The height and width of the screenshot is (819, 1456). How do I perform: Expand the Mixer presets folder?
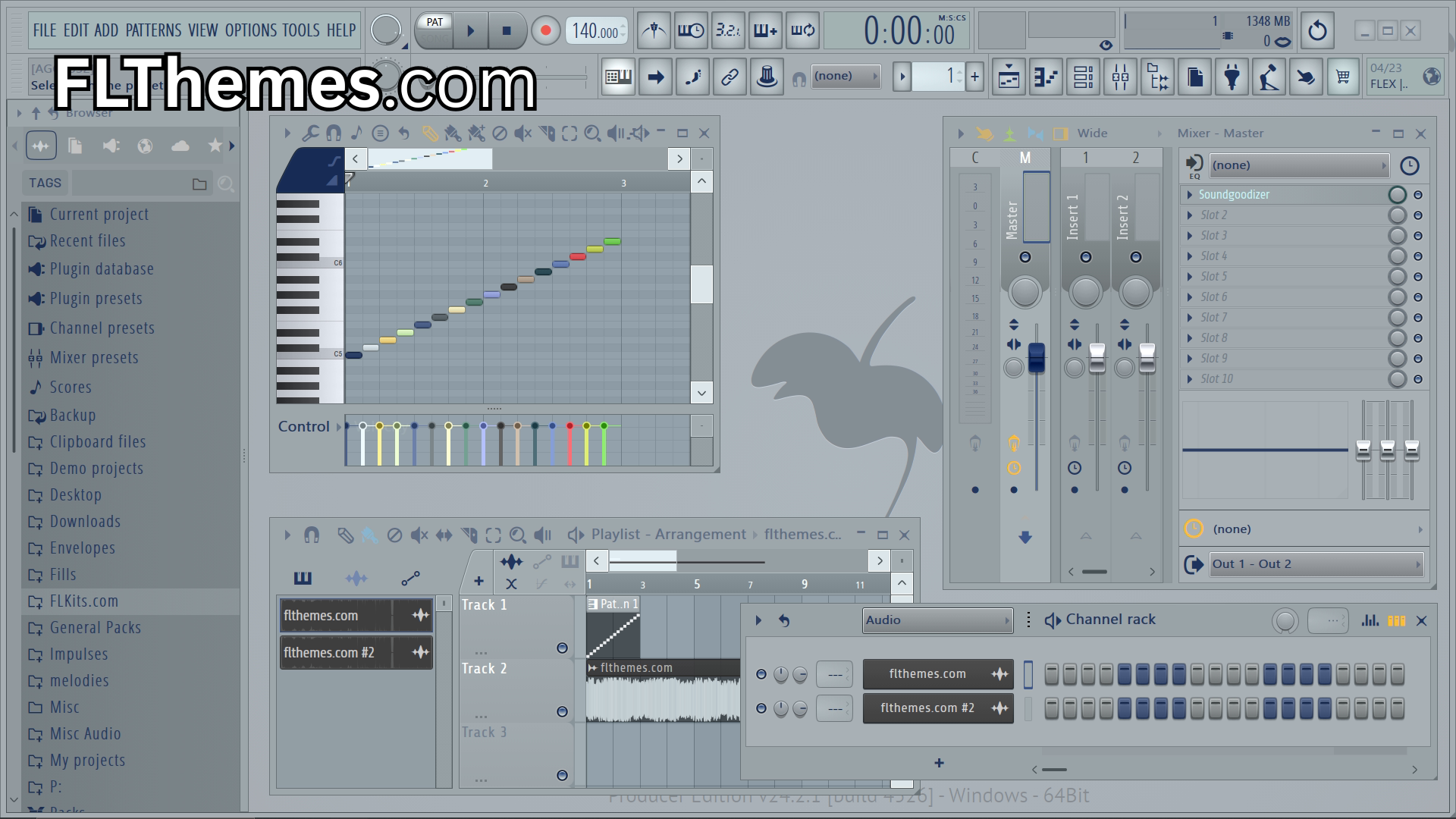[x=94, y=358]
